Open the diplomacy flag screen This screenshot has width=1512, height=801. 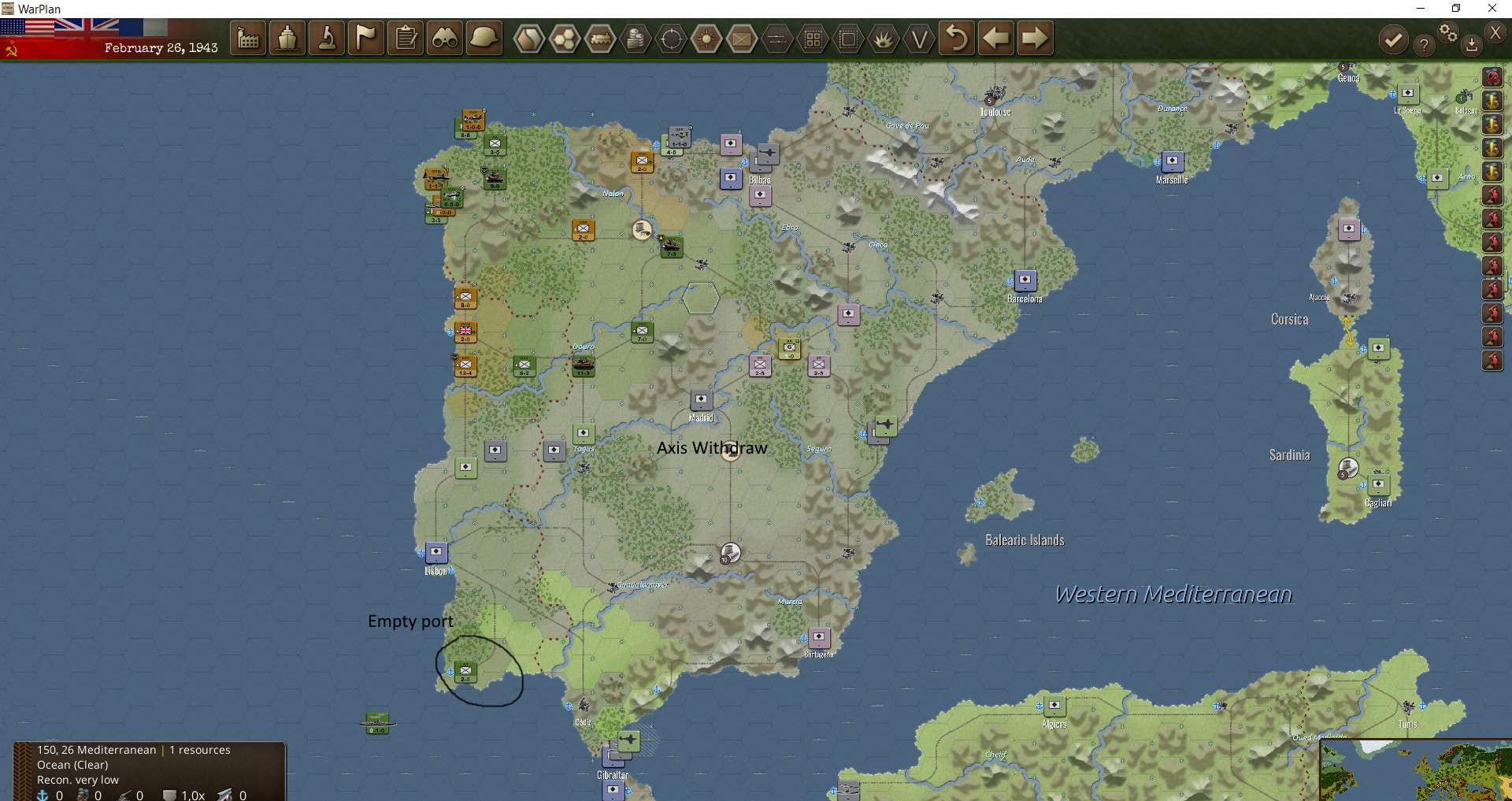(366, 39)
